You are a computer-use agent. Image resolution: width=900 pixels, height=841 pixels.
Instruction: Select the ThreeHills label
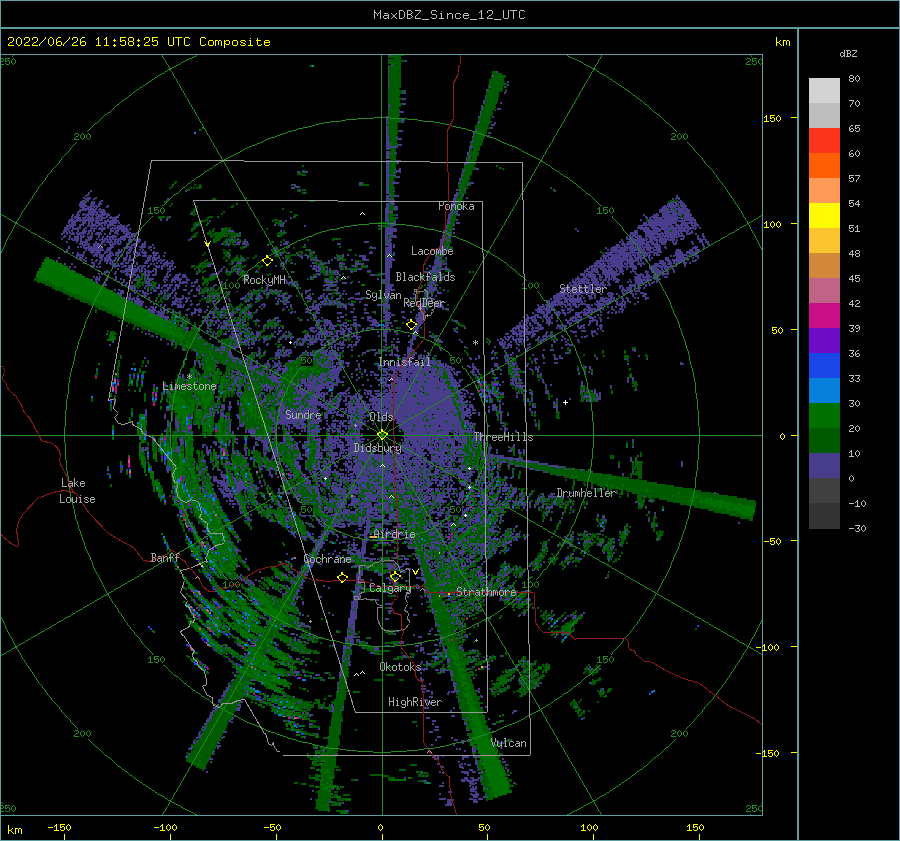pos(503,437)
